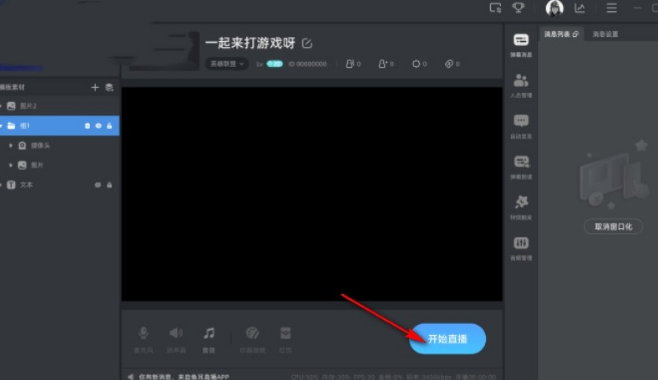Image resolution: width=658 pixels, height=380 pixels.
Task: Toggle lock on the 文本 text source
Action: pyautogui.click(x=110, y=185)
